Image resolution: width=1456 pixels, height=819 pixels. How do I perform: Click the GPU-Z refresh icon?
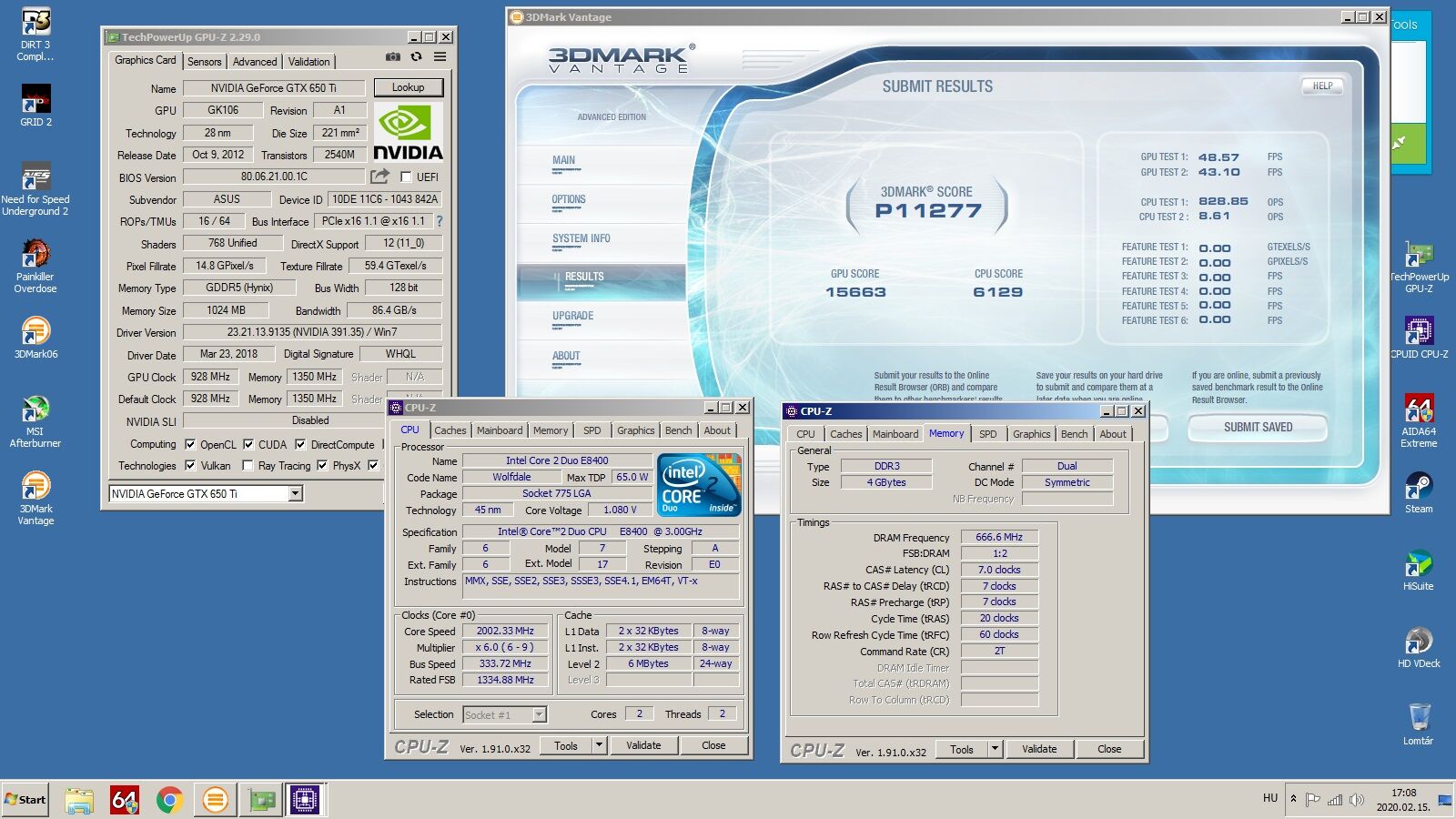tap(416, 57)
